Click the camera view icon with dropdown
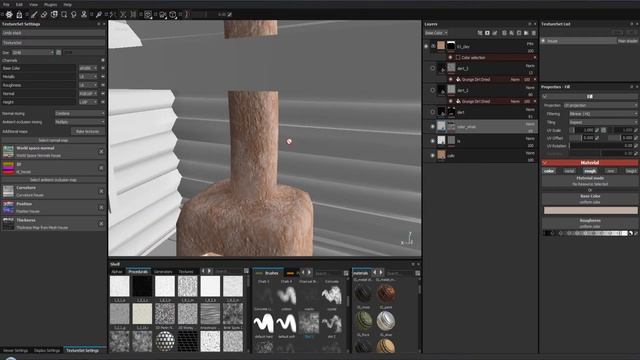Screen dimensions: 640x360 coord(162,15)
